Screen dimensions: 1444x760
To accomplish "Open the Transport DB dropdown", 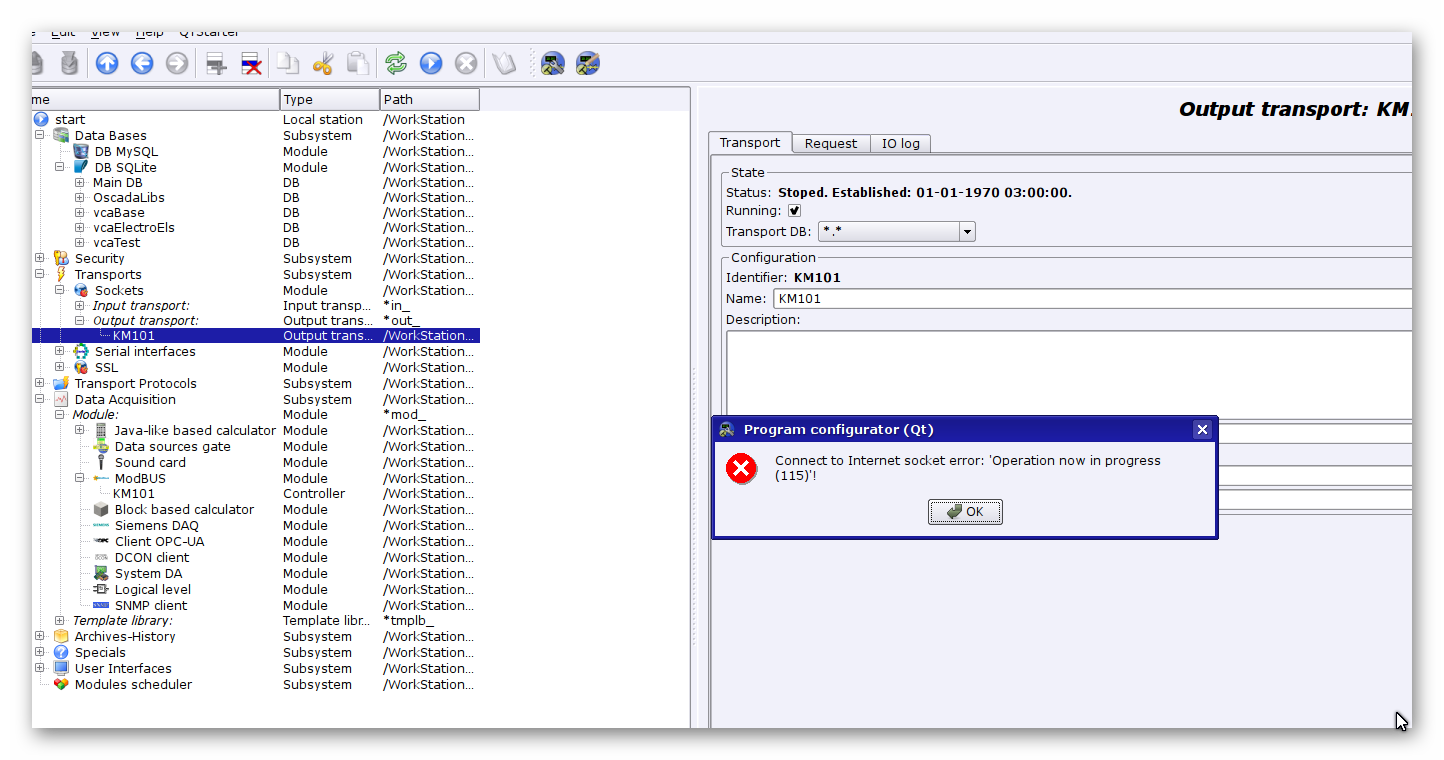I will point(966,232).
